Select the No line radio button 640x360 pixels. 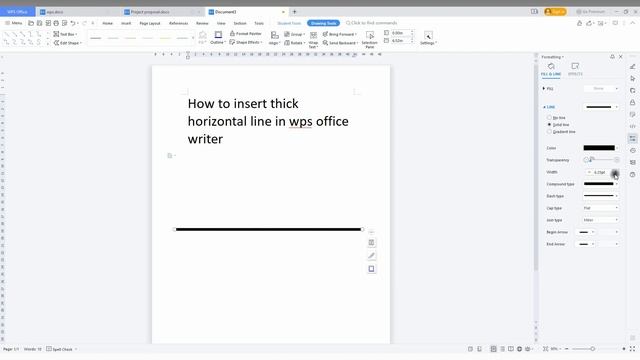click(x=549, y=118)
